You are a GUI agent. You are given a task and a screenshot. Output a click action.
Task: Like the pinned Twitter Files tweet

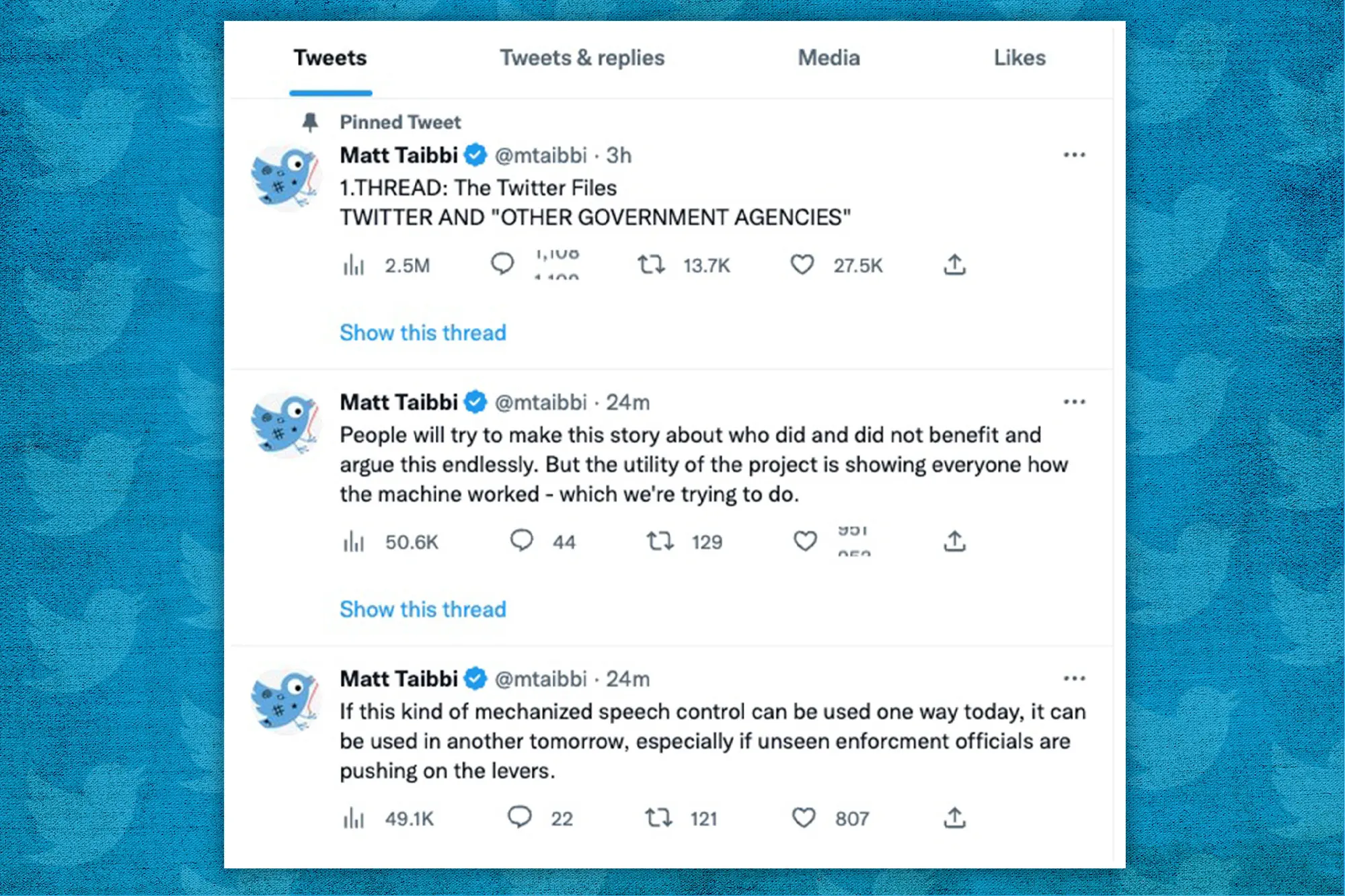coord(802,265)
